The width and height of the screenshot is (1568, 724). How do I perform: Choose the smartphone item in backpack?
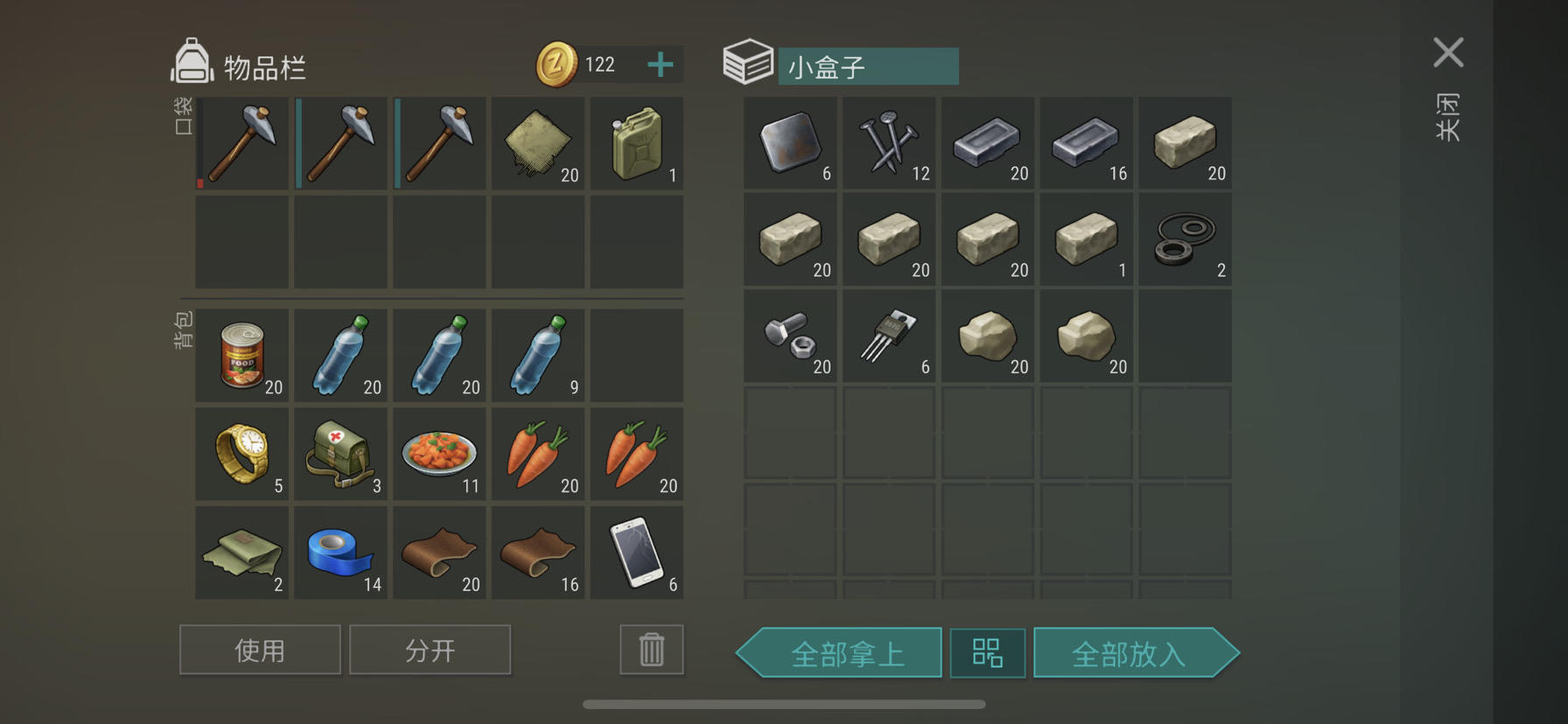click(637, 553)
